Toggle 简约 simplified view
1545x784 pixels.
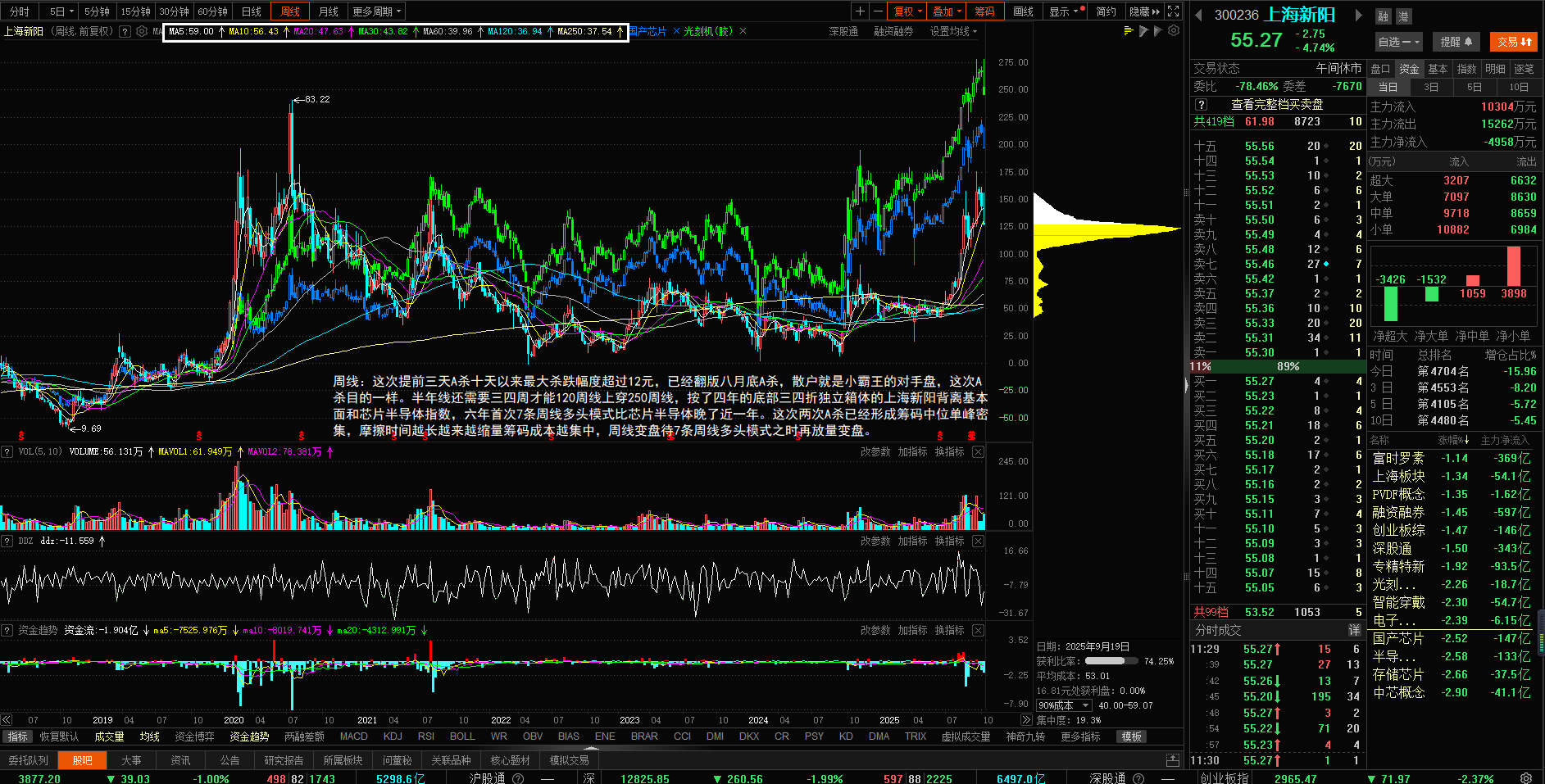point(1106,11)
